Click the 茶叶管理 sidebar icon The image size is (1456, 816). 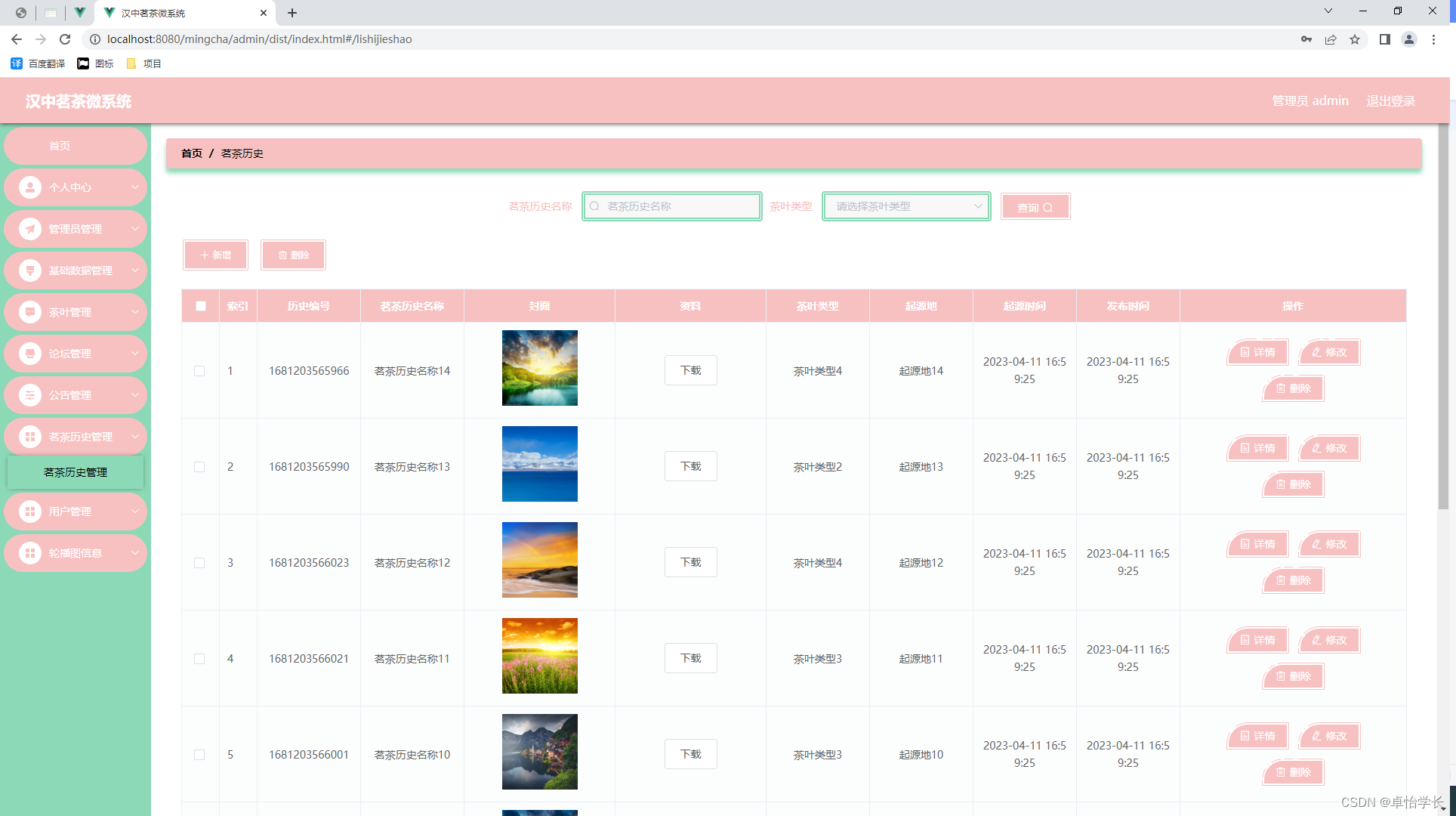pyautogui.click(x=30, y=312)
